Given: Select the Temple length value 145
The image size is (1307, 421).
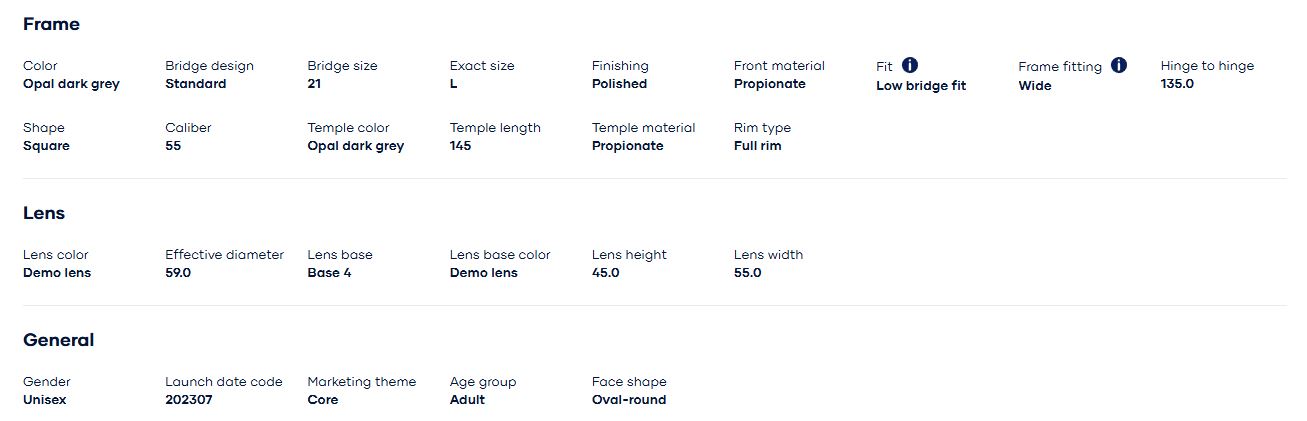Looking at the screenshot, I should [460, 146].
